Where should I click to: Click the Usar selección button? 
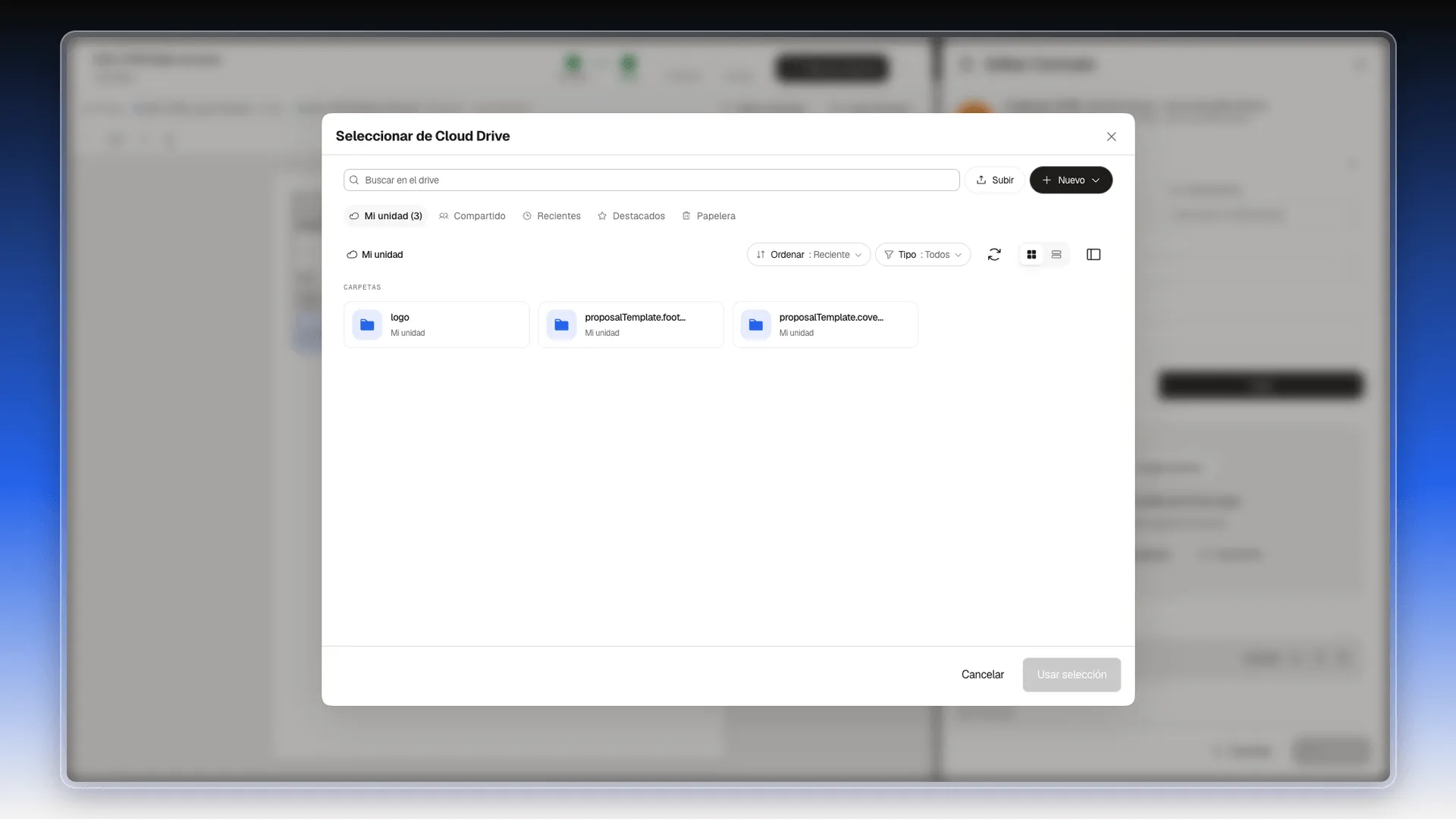(1072, 675)
